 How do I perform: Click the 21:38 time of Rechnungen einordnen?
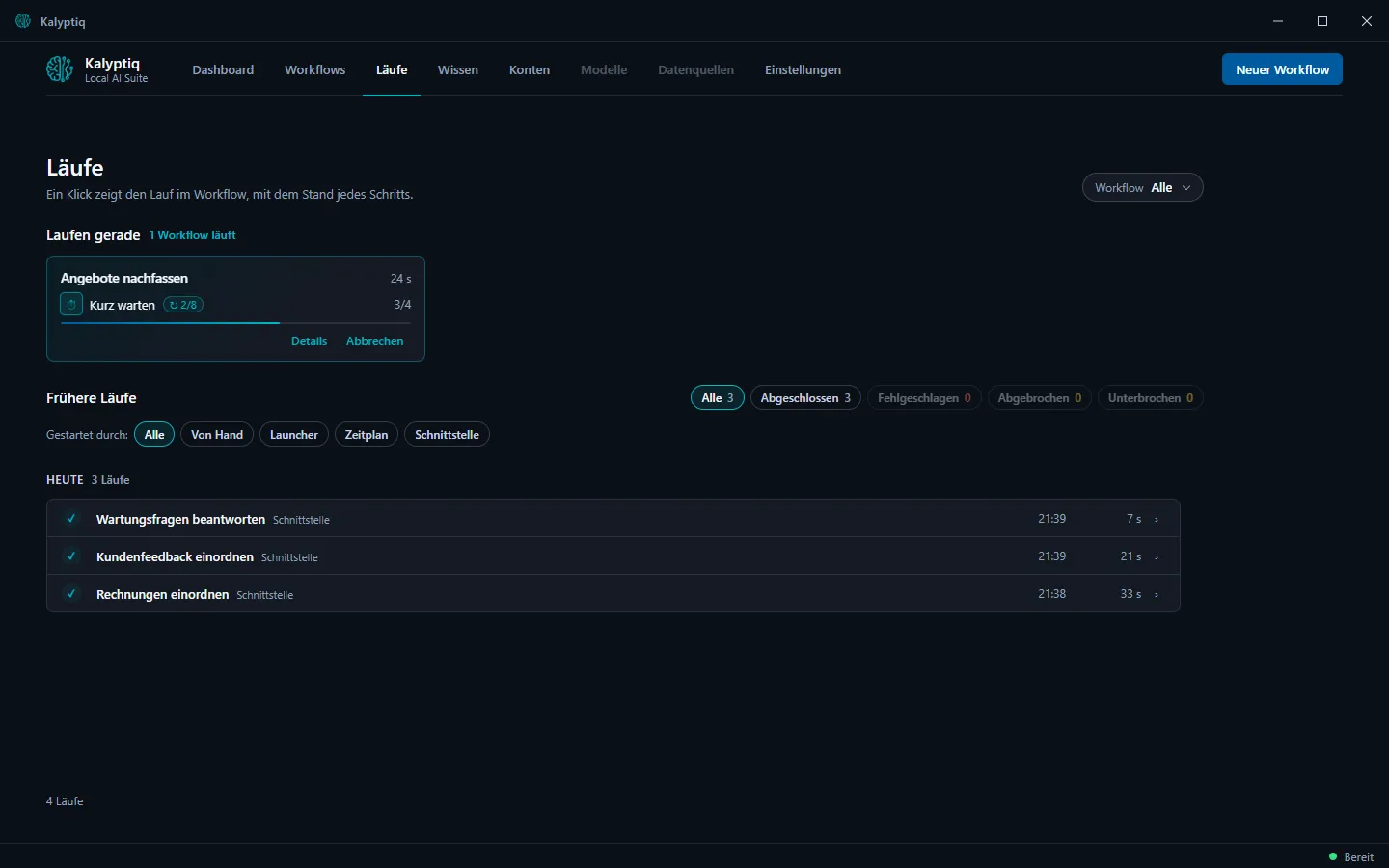1051,594
